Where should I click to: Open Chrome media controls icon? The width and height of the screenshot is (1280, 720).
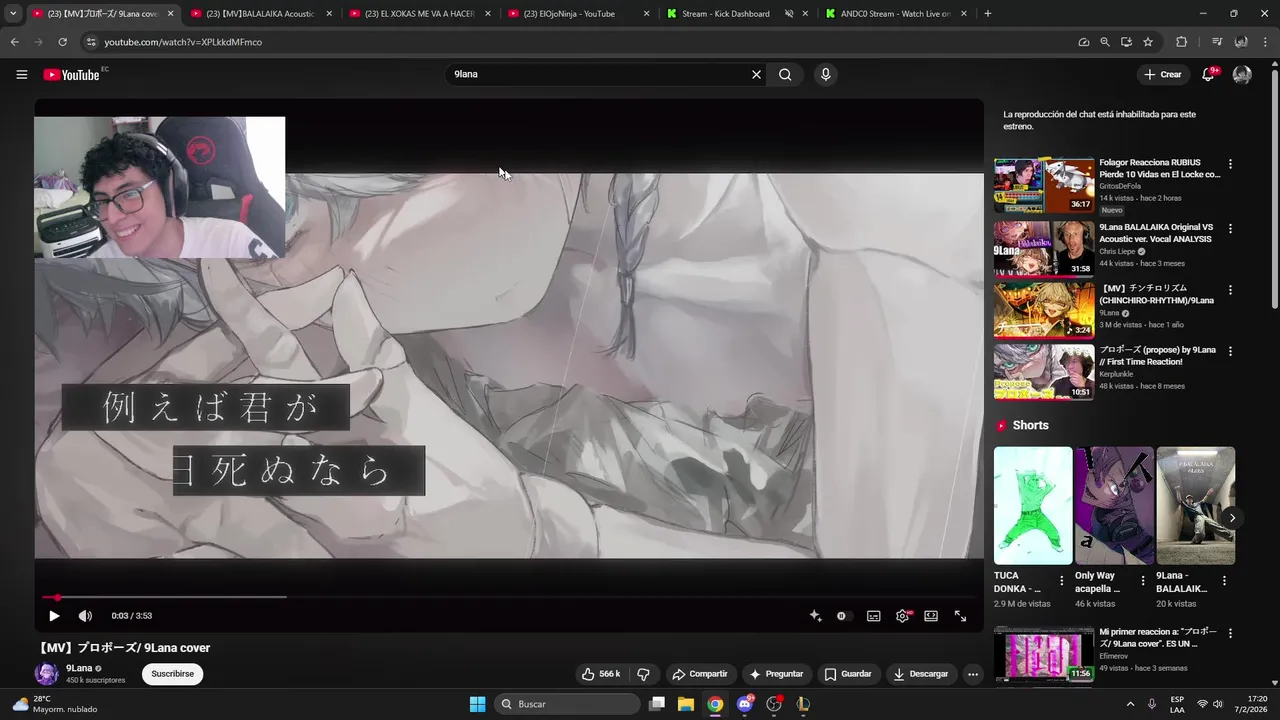pyautogui.click(x=1217, y=42)
